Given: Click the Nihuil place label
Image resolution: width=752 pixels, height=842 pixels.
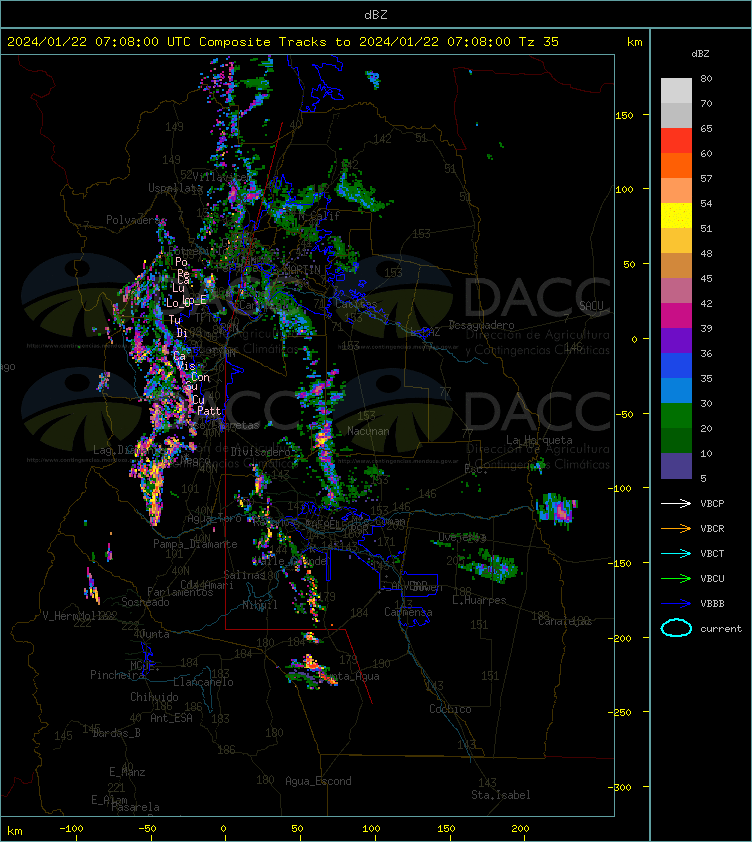Looking at the screenshot, I should click(x=259, y=605).
